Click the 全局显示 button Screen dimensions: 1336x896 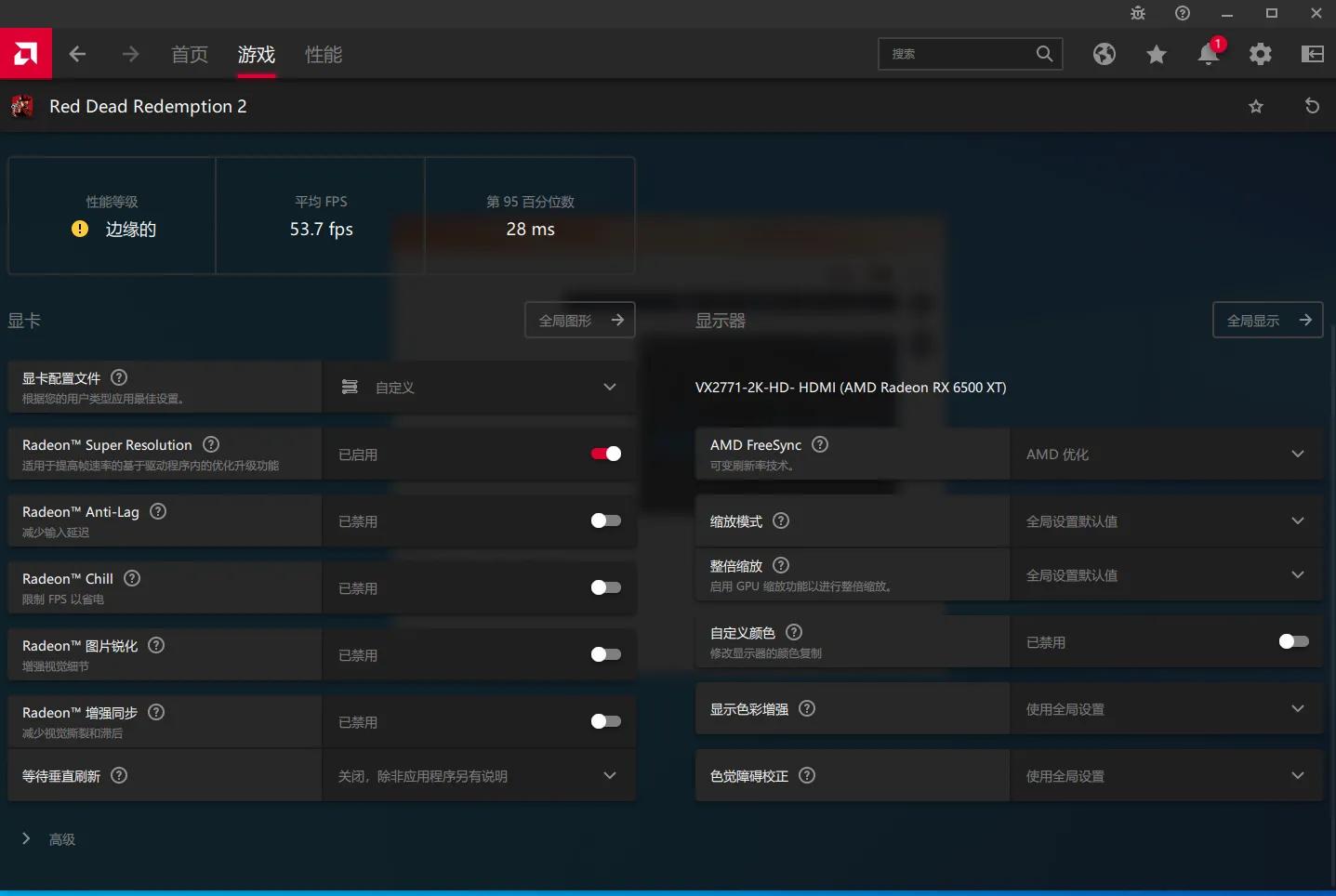pos(1267,321)
